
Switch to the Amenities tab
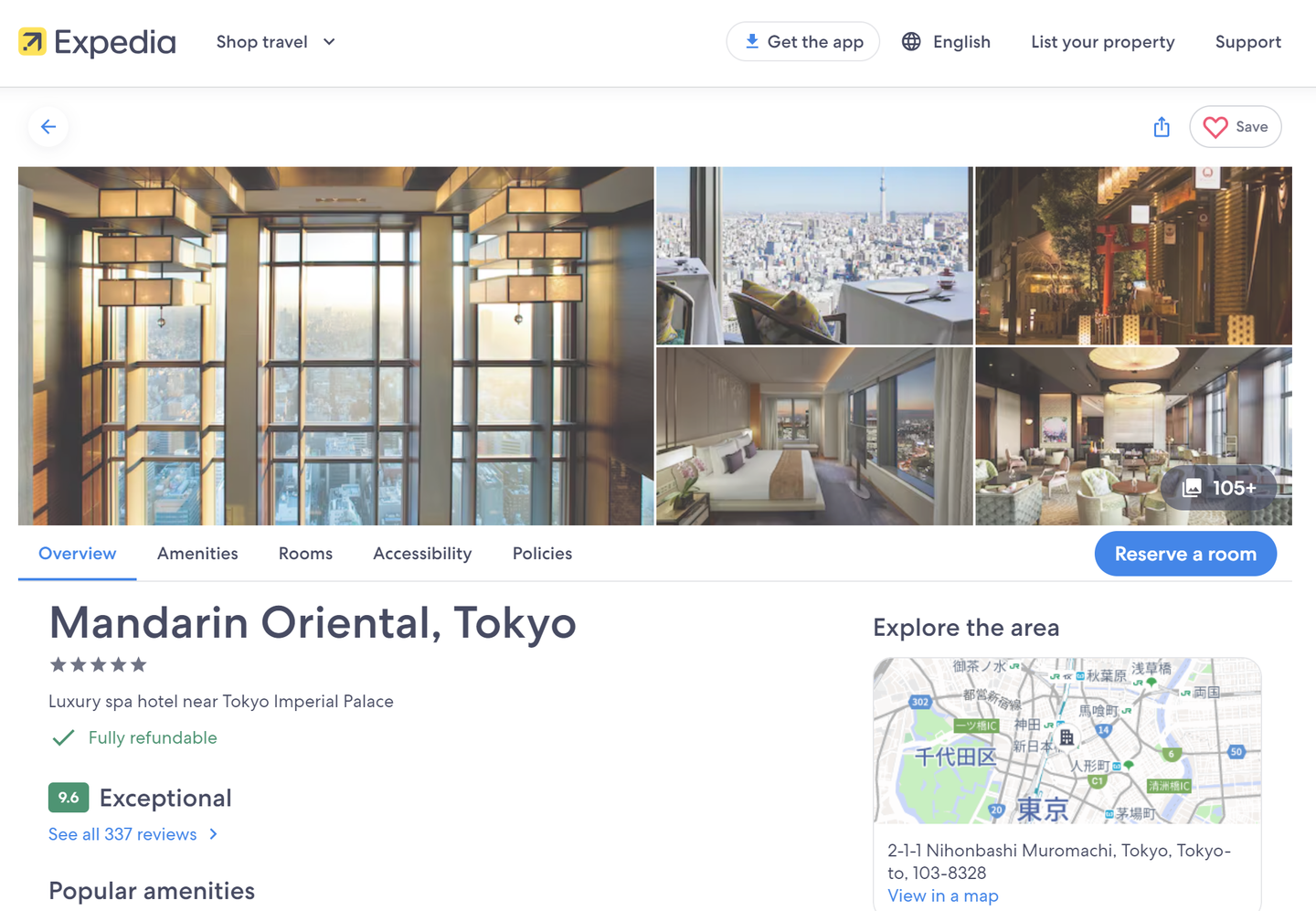click(x=197, y=554)
